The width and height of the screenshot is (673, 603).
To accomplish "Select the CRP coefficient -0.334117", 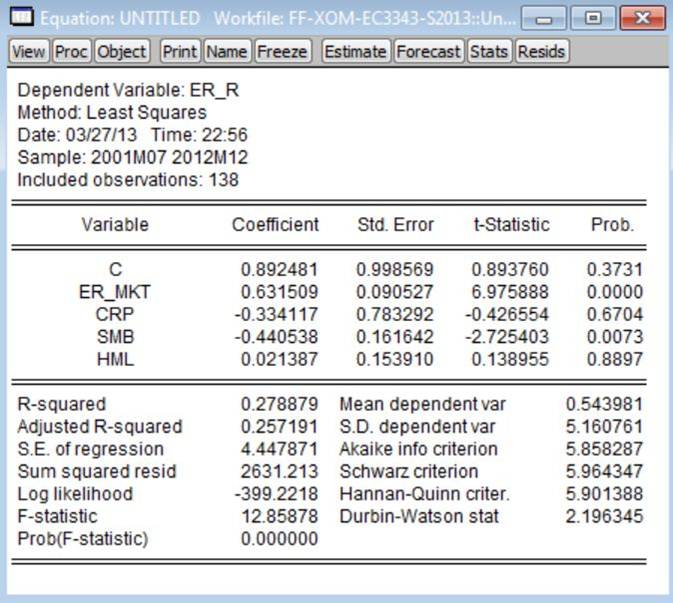I will [x=276, y=314].
